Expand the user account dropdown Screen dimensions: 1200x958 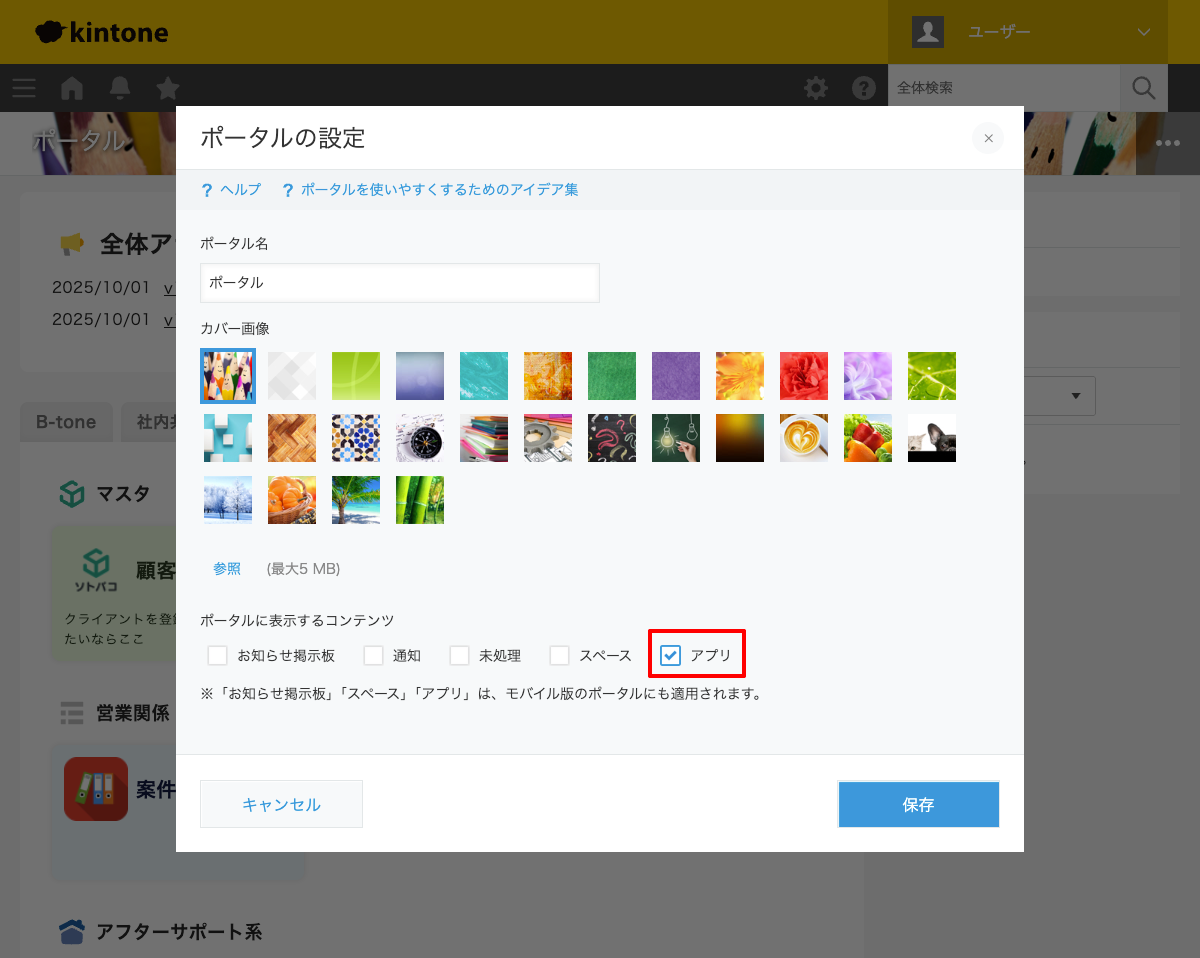[x=1143, y=31]
